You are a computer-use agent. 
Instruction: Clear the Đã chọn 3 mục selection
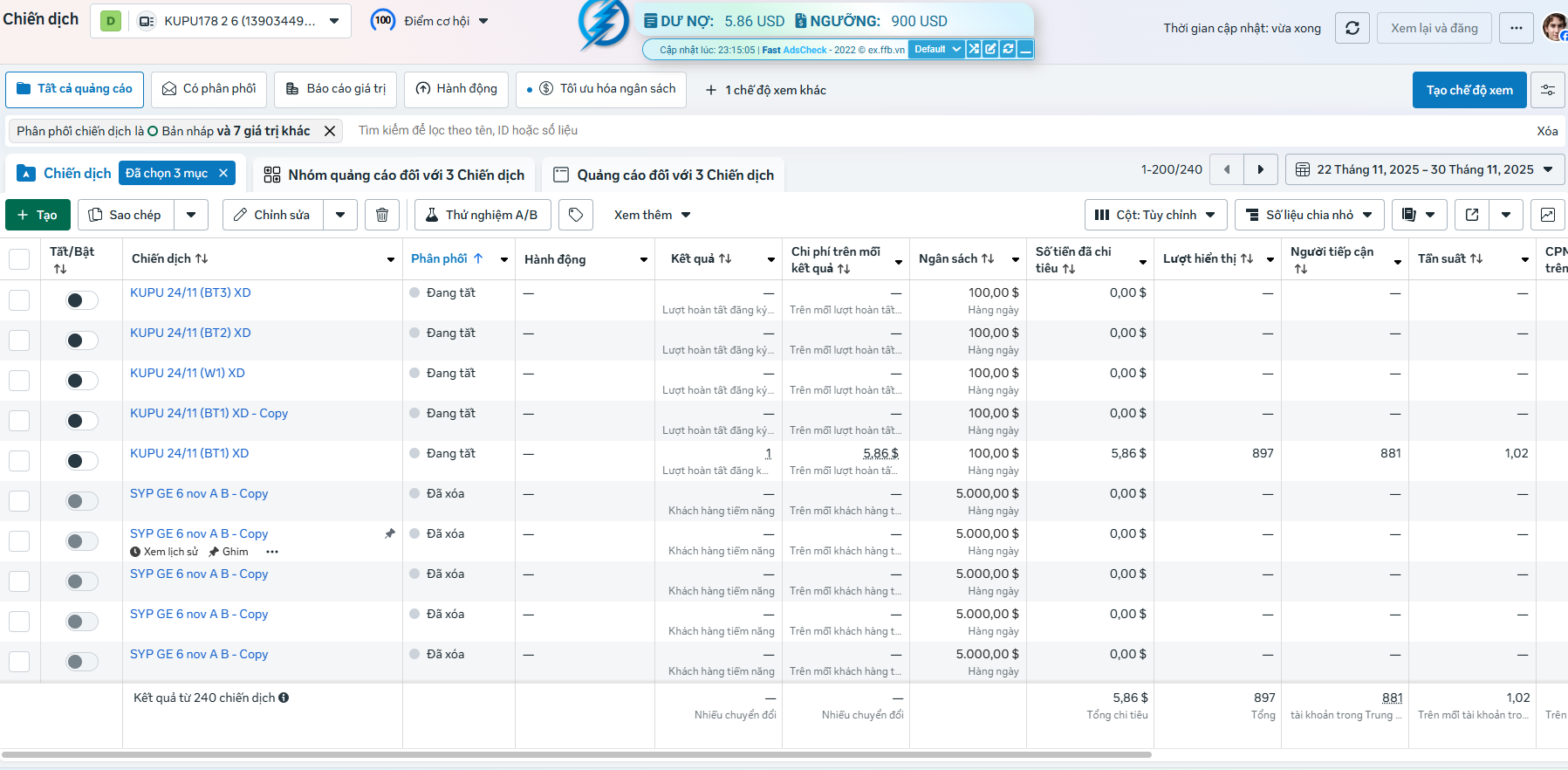pyautogui.click(x=223, y=173)
